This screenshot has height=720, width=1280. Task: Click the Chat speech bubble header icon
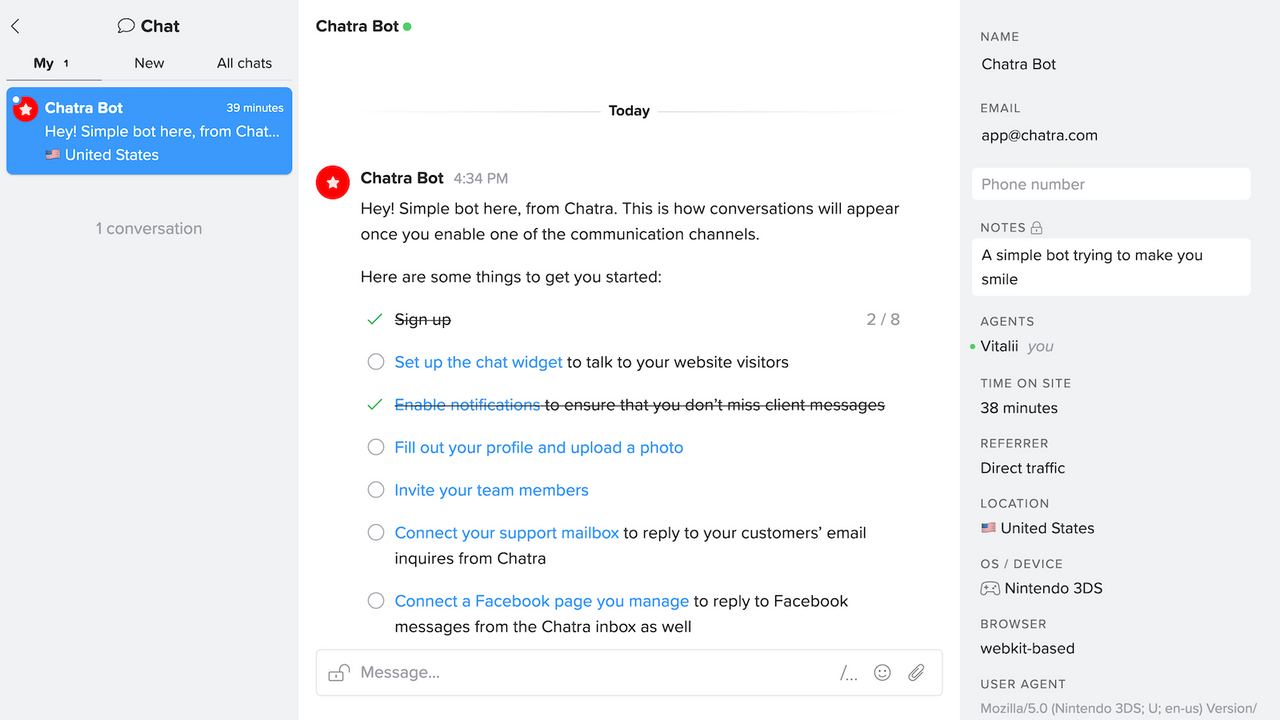coord(126,25)
